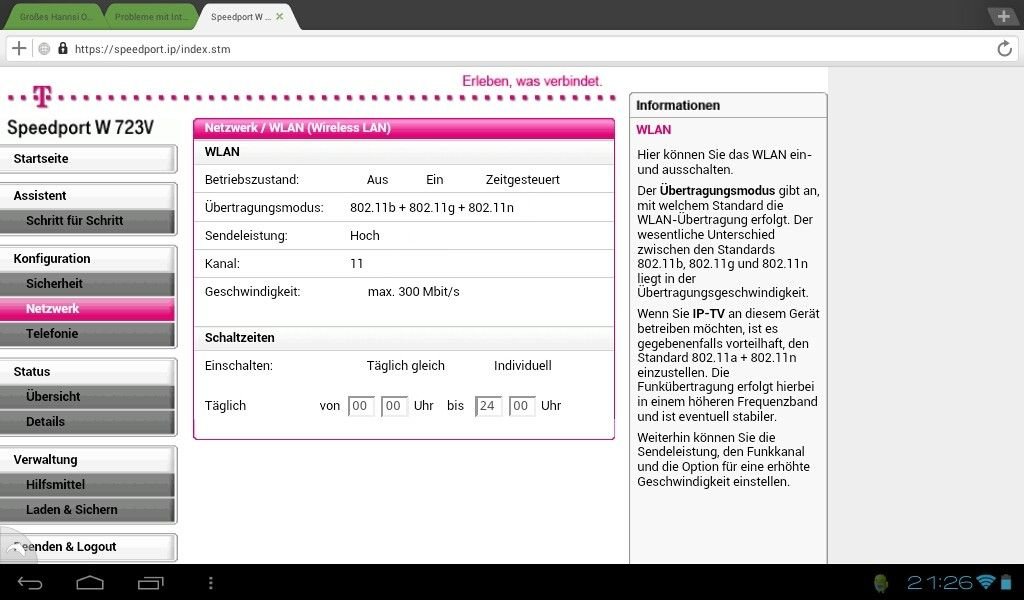Click the 'Täglich' row label
This screenshot has width=1024, height=600.
[x=225, y=405]
